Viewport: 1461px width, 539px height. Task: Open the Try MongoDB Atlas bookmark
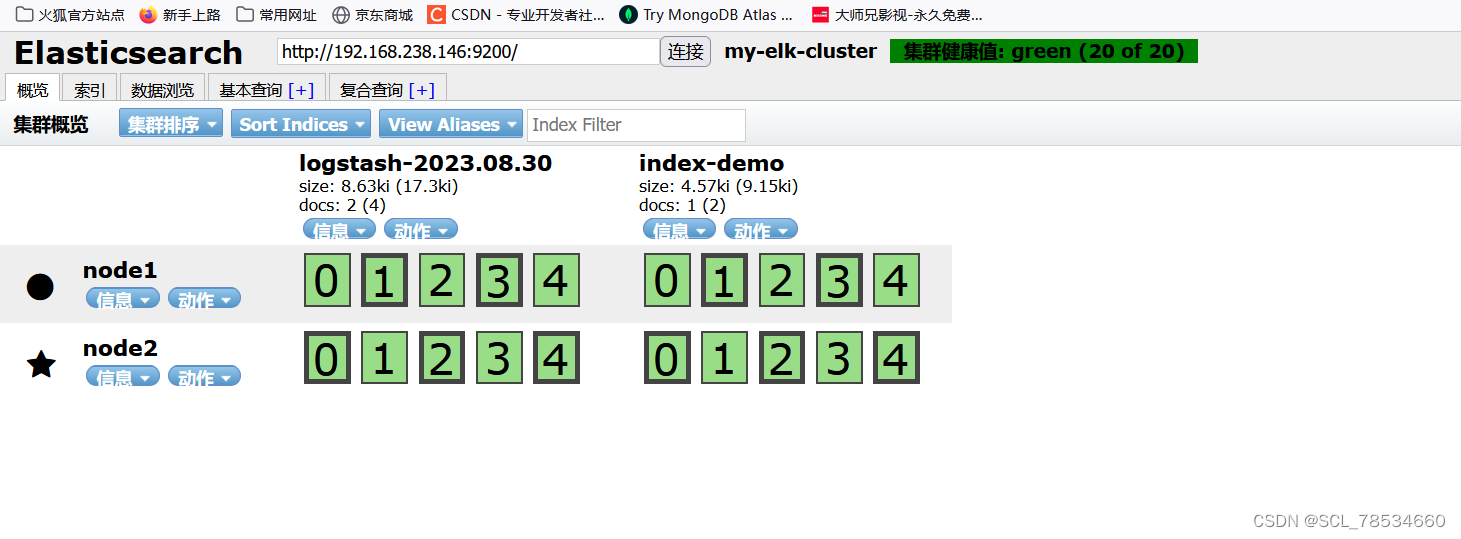tap(706, 15)
